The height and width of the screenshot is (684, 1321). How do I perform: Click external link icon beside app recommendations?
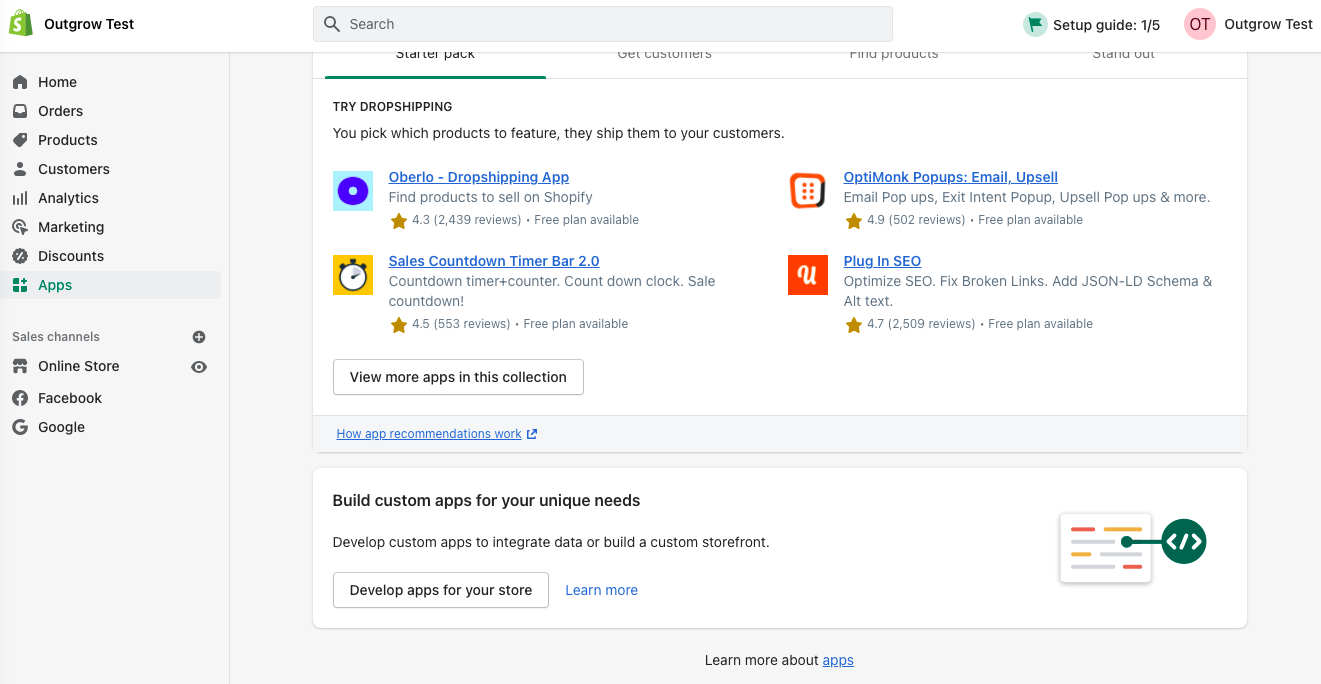coord(532,434)
